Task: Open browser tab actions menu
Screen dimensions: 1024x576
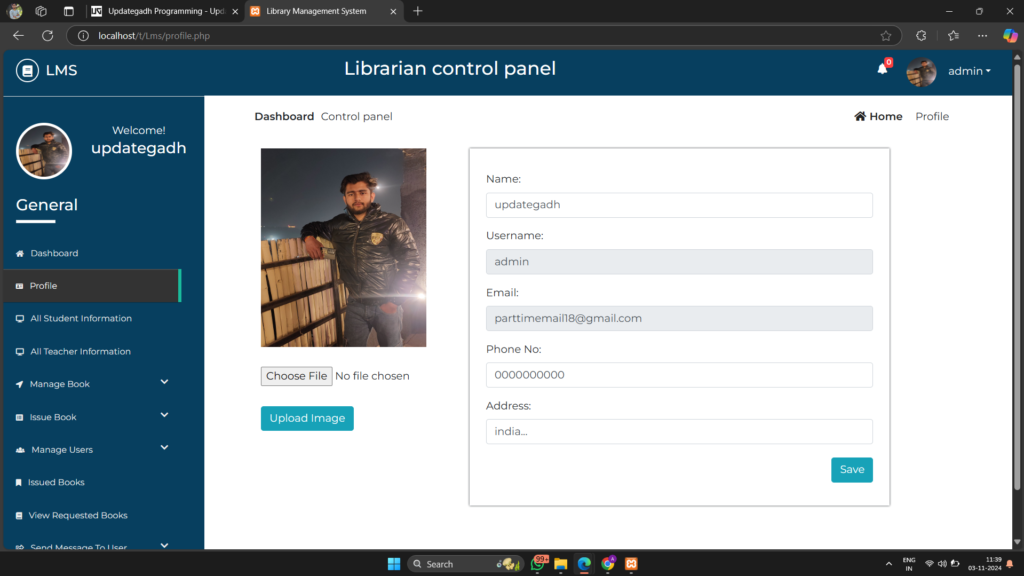Action: click(69, 11)
